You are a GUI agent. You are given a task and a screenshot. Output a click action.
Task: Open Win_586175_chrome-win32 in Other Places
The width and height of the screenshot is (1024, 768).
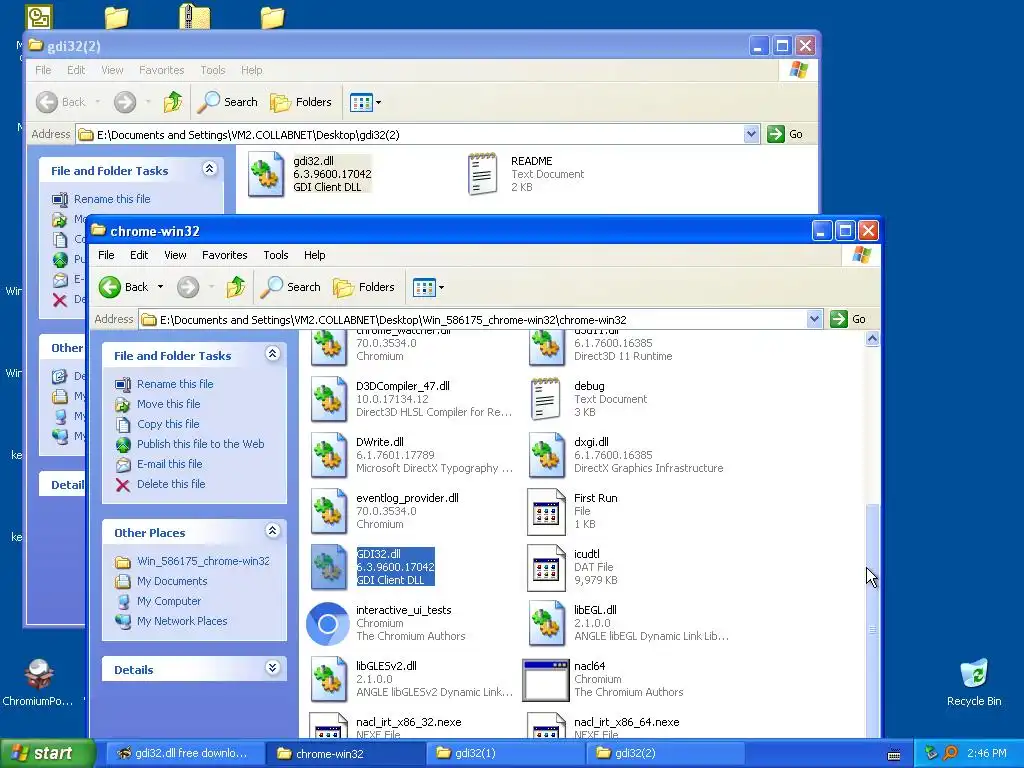tap(203, 561)
